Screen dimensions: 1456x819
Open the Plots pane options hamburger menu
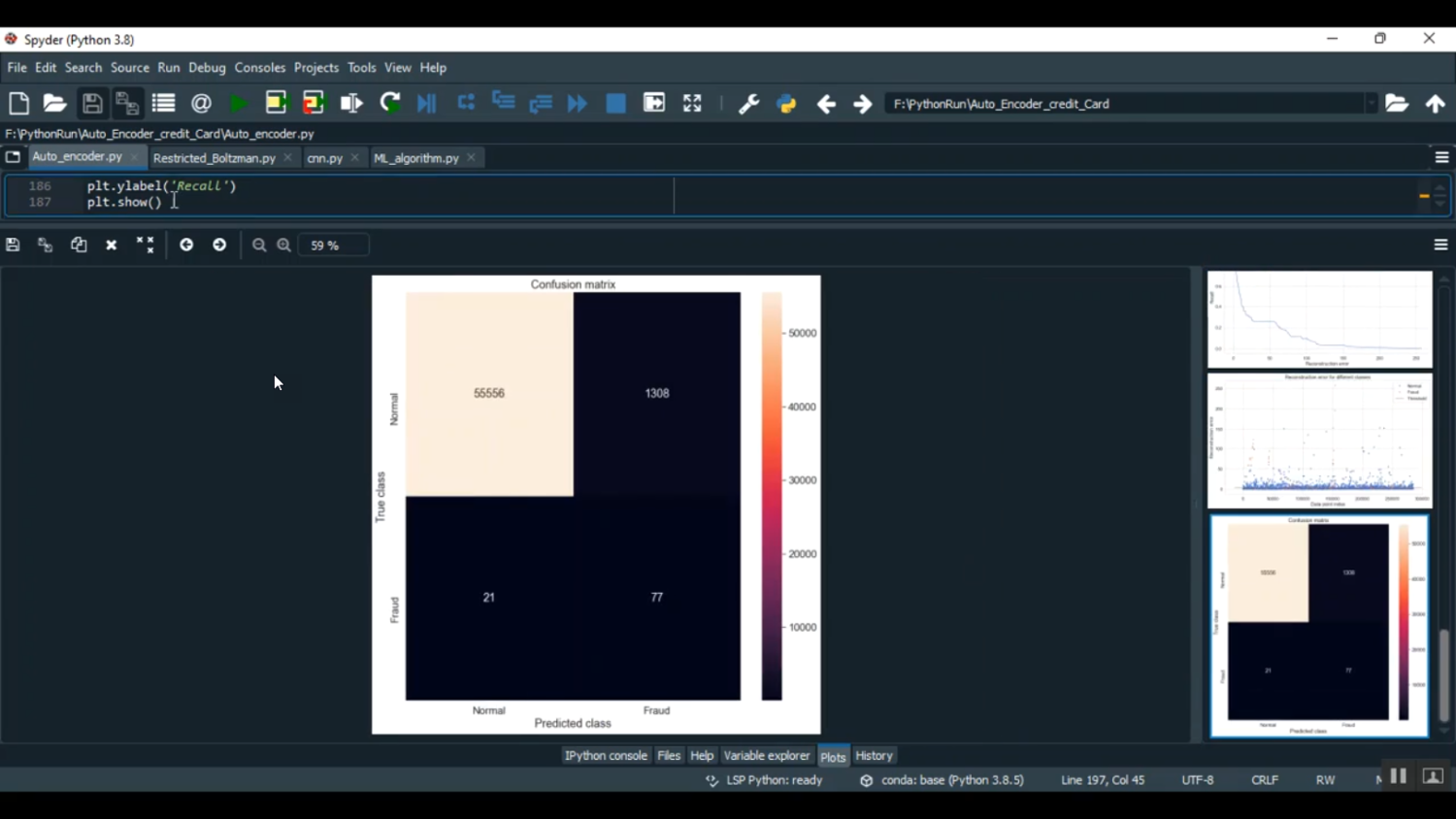[1440, 246]
